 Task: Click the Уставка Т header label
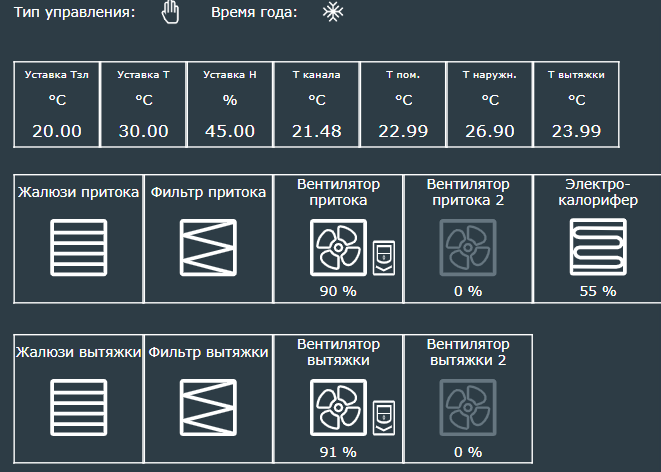coord(143,75)
